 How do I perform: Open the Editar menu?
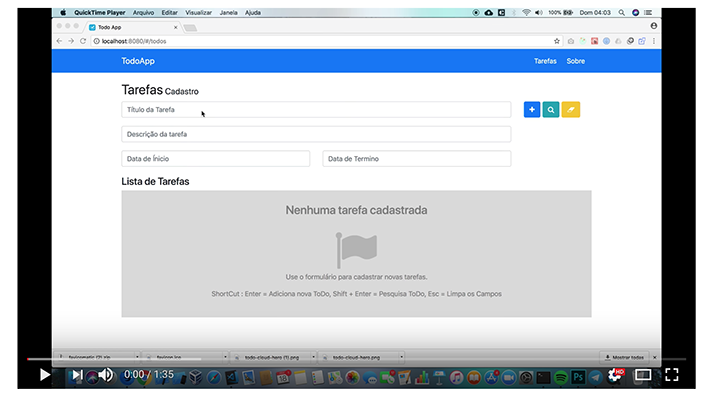point(169,13)
